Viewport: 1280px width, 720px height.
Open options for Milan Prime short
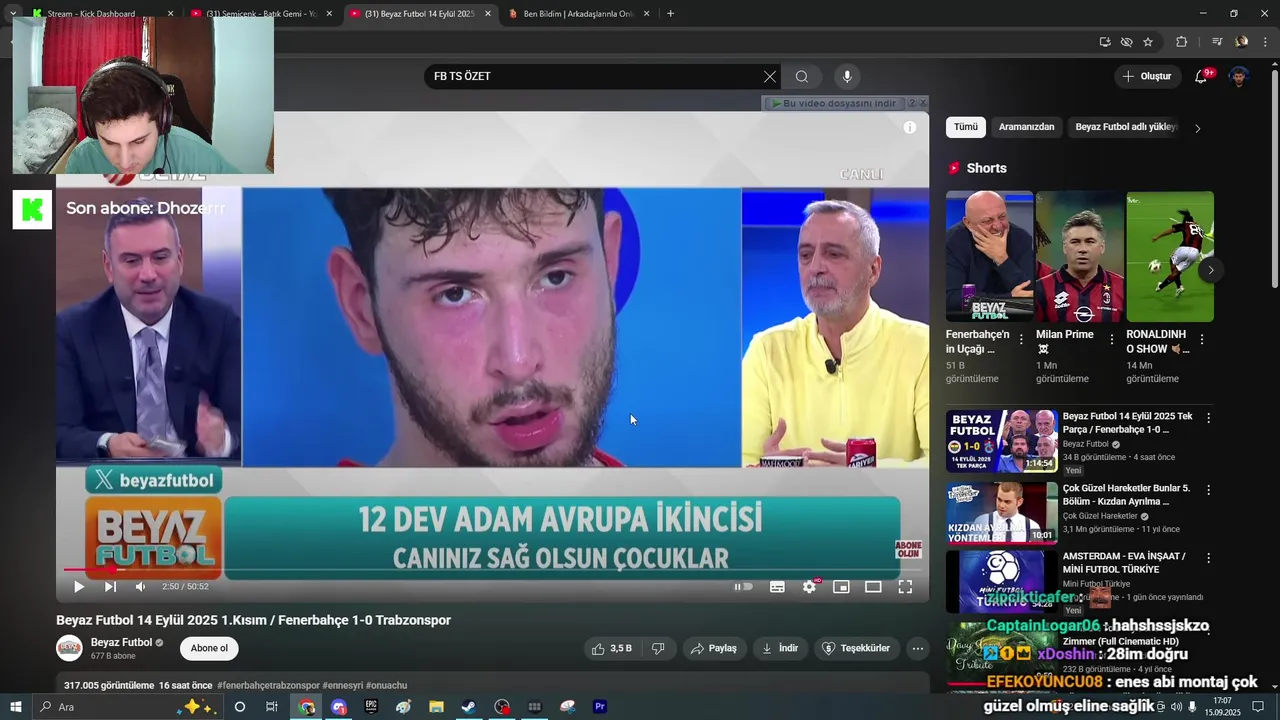point(1111,340)
